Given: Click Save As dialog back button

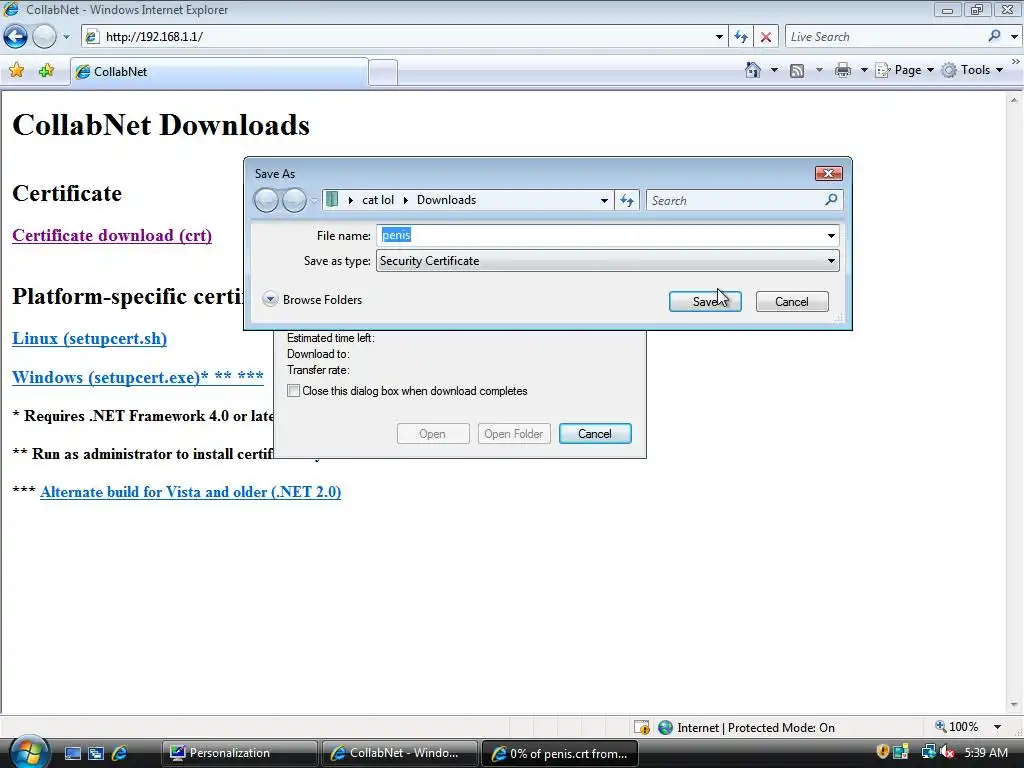Looking at the screenshot, I should tap(266, 200).
